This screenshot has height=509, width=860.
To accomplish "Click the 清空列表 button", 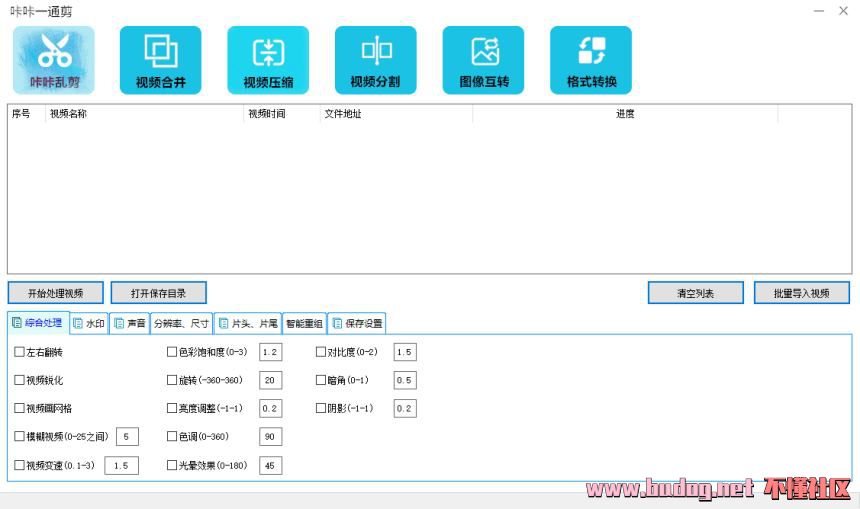I will click(695, 293).
